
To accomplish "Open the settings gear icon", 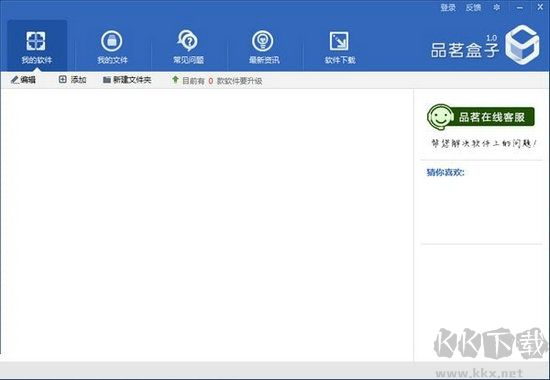I will click(x=496, y=7).
